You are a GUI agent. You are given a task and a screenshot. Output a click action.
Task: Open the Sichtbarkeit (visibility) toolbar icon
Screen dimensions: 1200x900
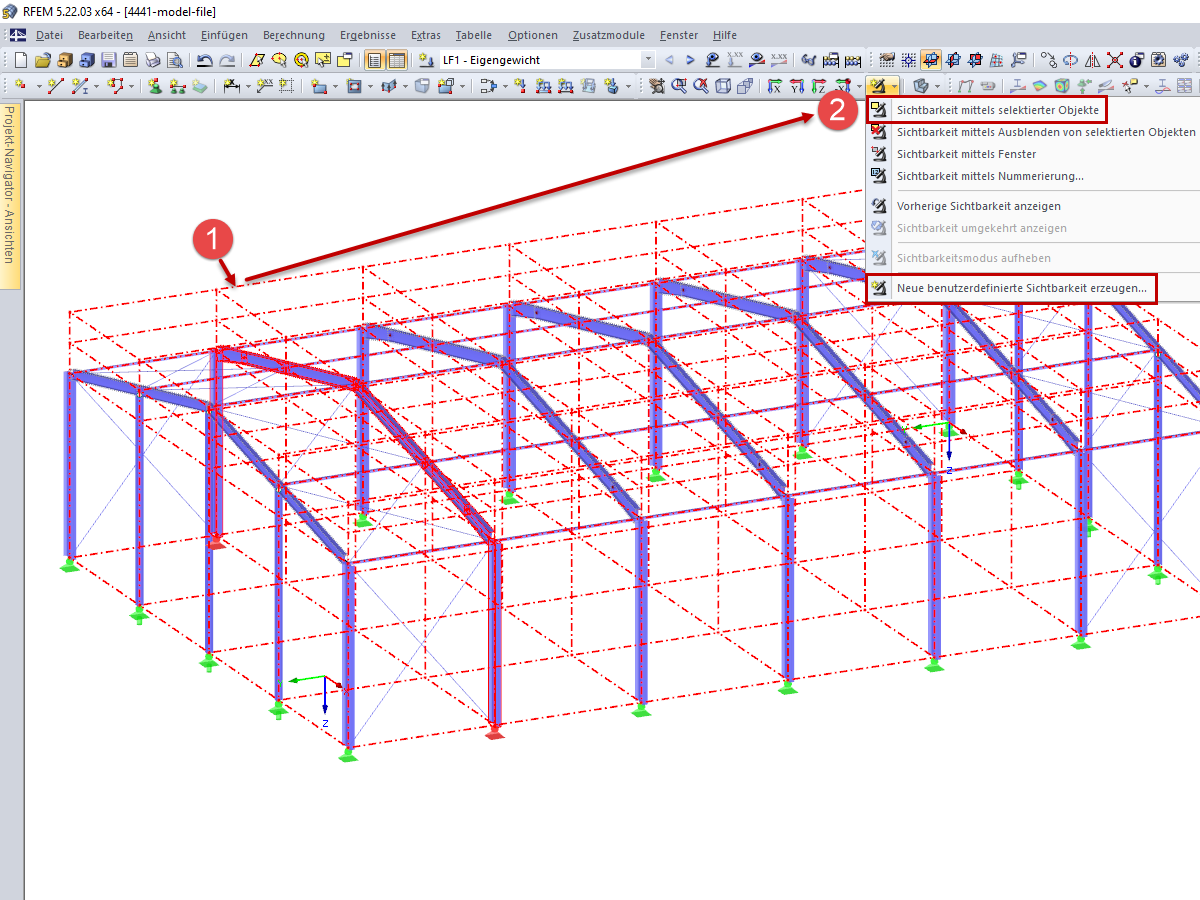[x=879, y=85]
